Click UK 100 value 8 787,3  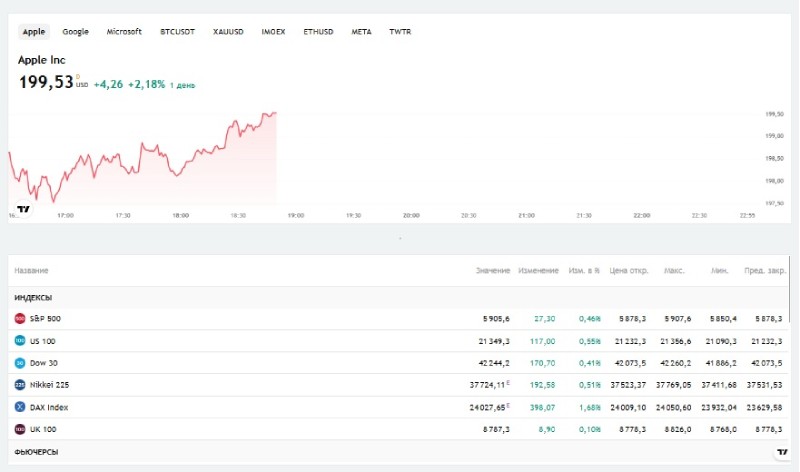point(496,429)
